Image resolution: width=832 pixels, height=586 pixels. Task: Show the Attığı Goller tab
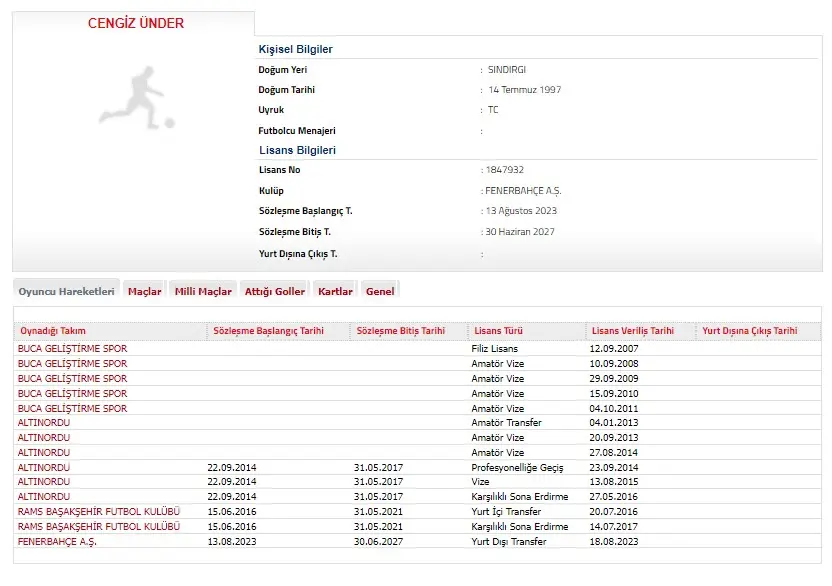pos(274,292)
